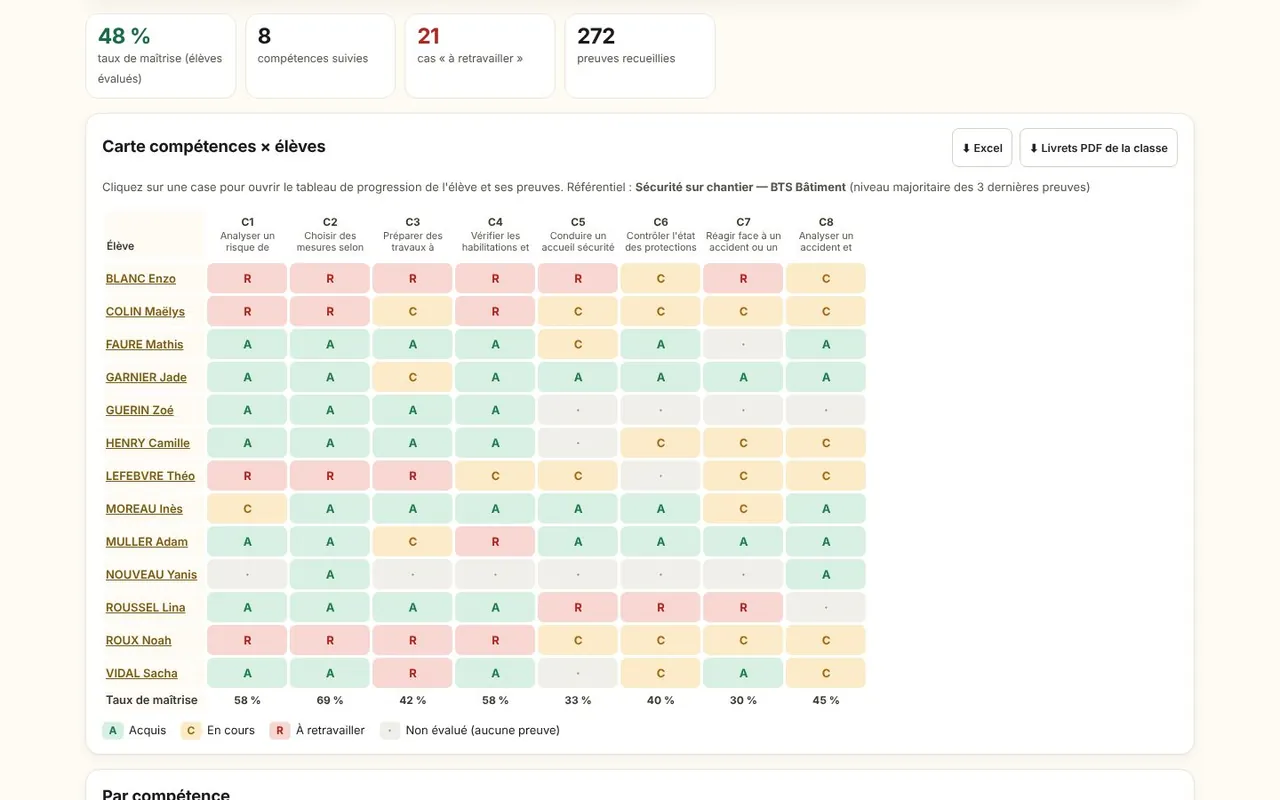
Task: Click the 69 % mastery rate under C2
Action: [330, 701]
